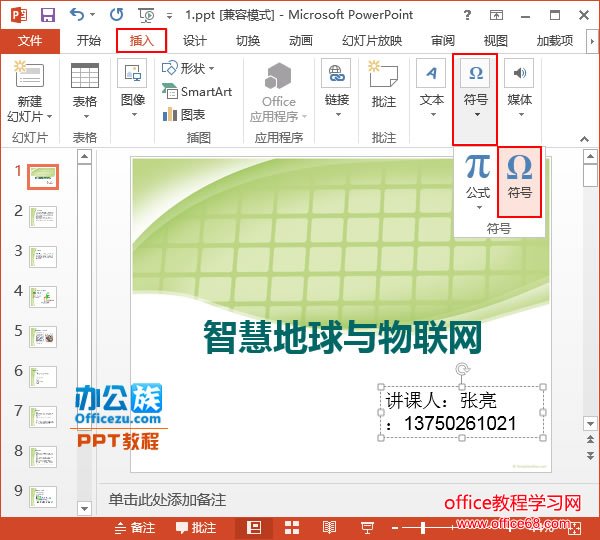Viewport: 600px width, 540px height.
Task: Click the 符号 group button in ribbon
Action: coord(475,99)
